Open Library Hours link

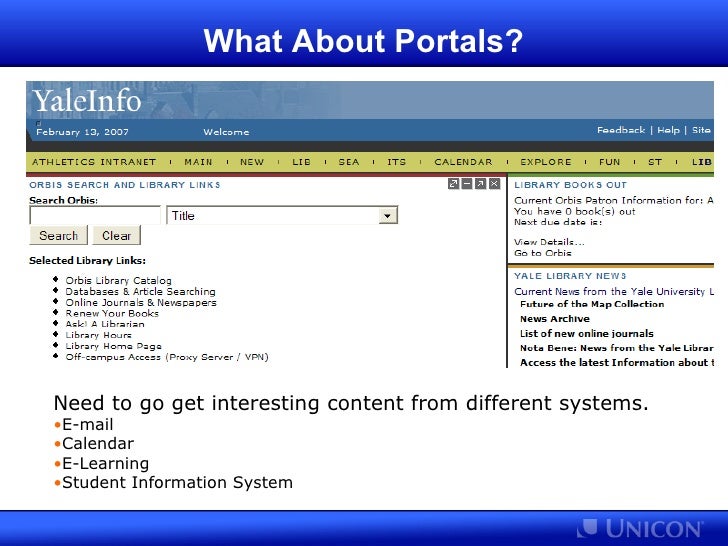tap(98, 335)
